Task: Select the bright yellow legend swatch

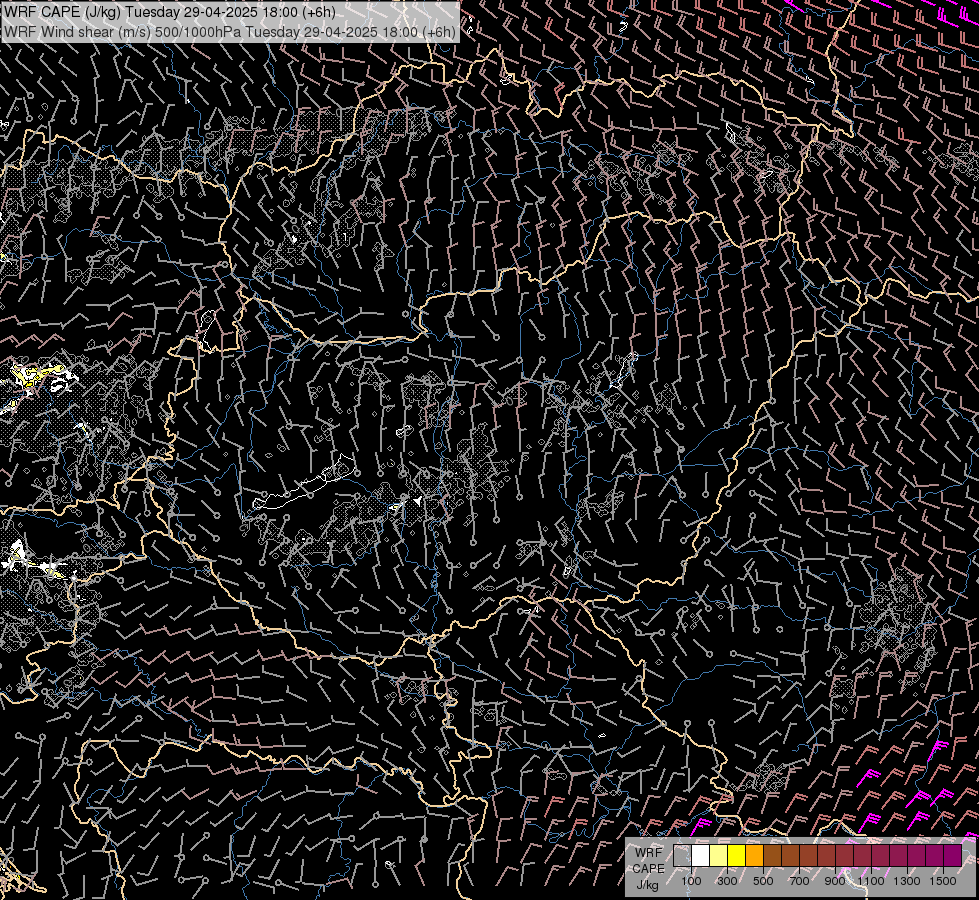Action: (737, 856)
